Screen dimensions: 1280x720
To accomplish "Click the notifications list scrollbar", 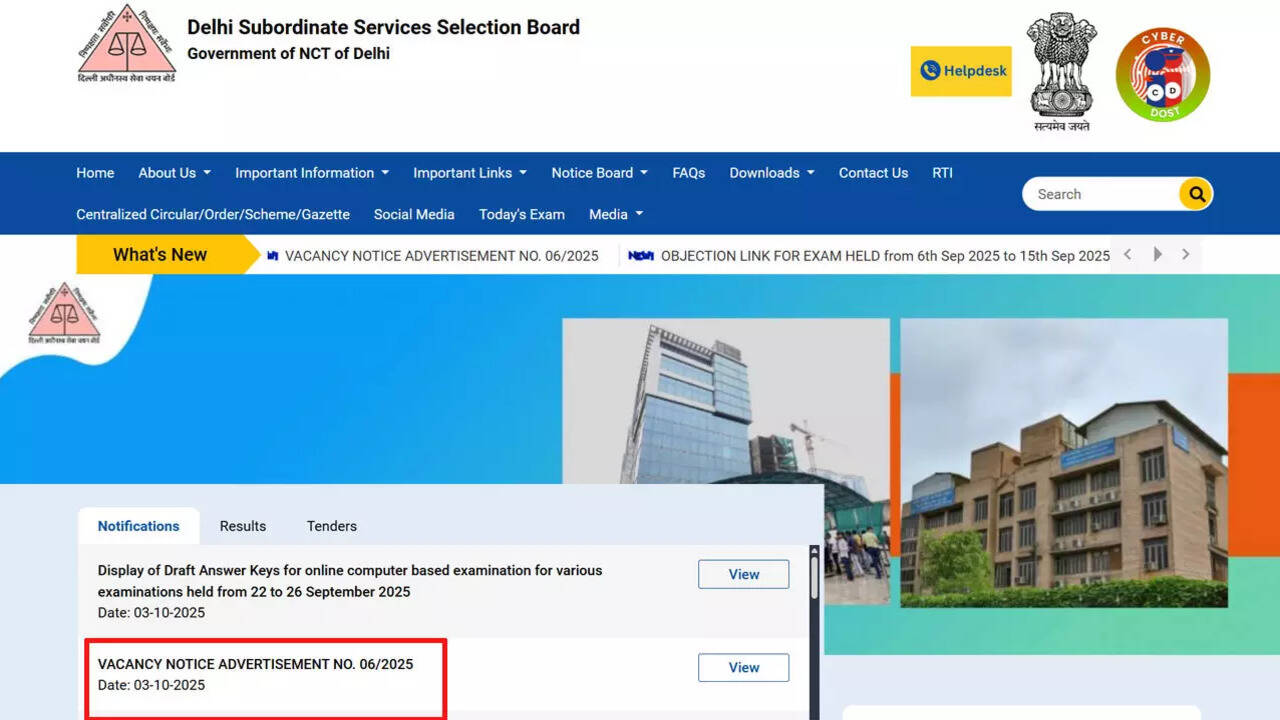I will pyautogui.click(x=814, y=580).
